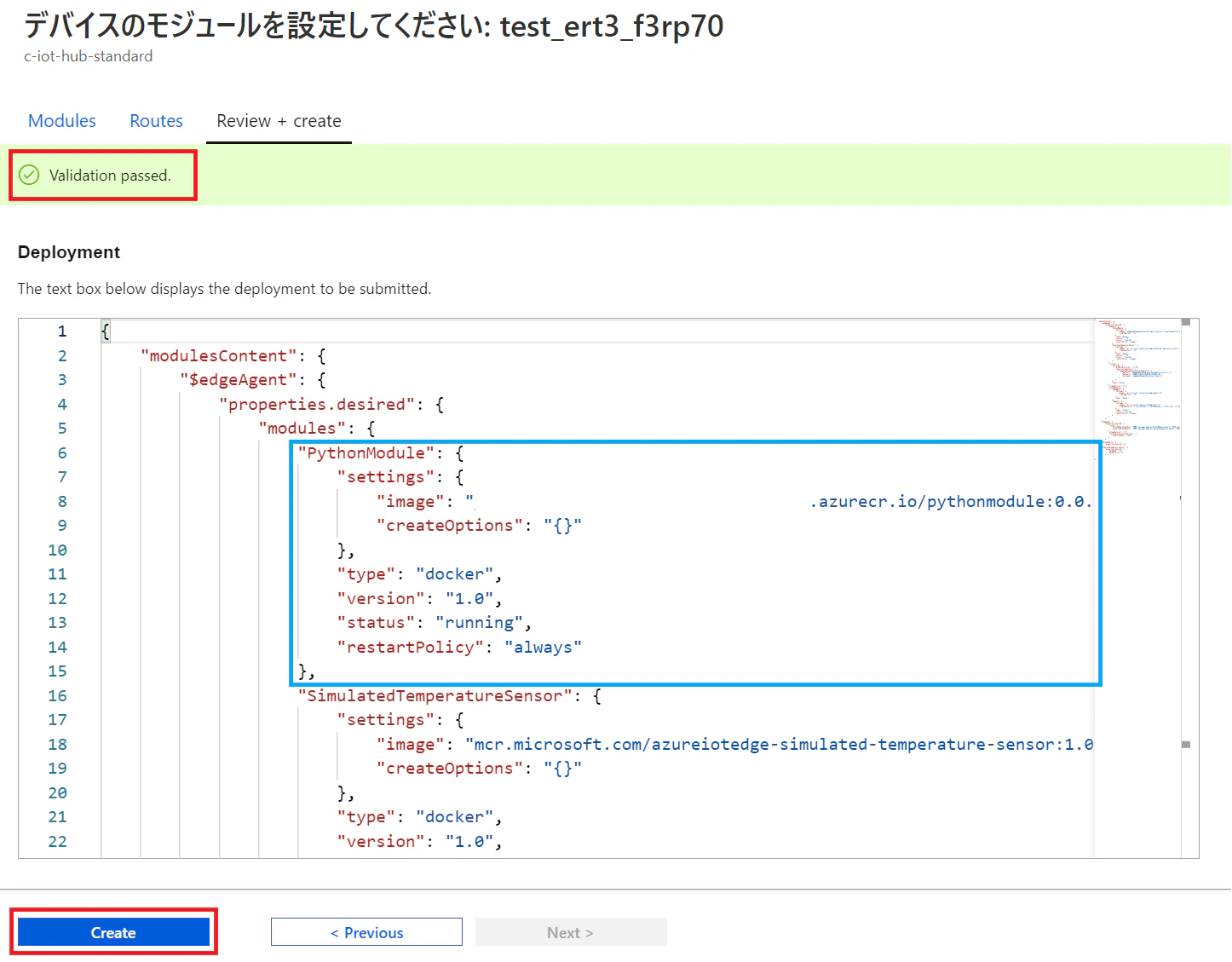Click the "running" status value
The height and width of the screenshot is (962, 1232).
coord(480,622)
